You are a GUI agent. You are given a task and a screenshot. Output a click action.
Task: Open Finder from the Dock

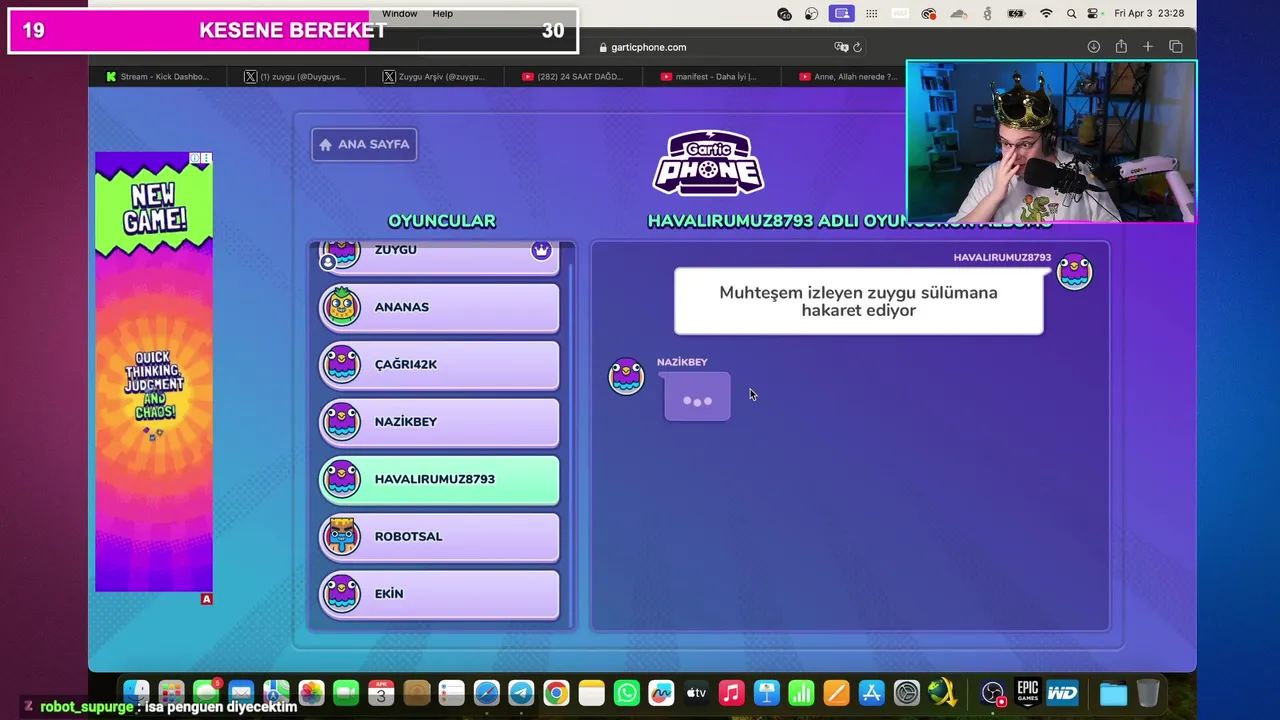[136, 692]
